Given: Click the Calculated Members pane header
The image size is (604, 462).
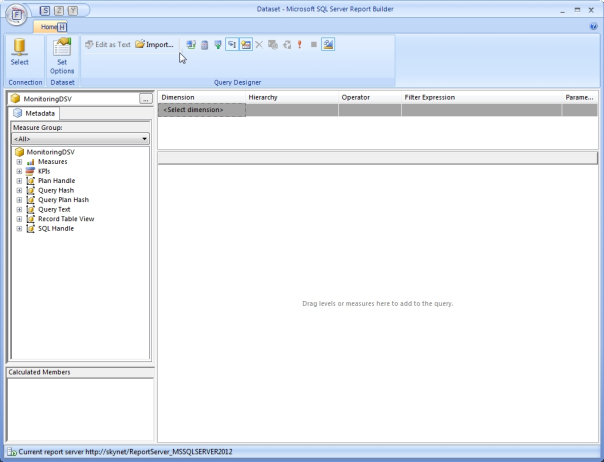Looking at the screenshot, I should (x=81, y=373).
